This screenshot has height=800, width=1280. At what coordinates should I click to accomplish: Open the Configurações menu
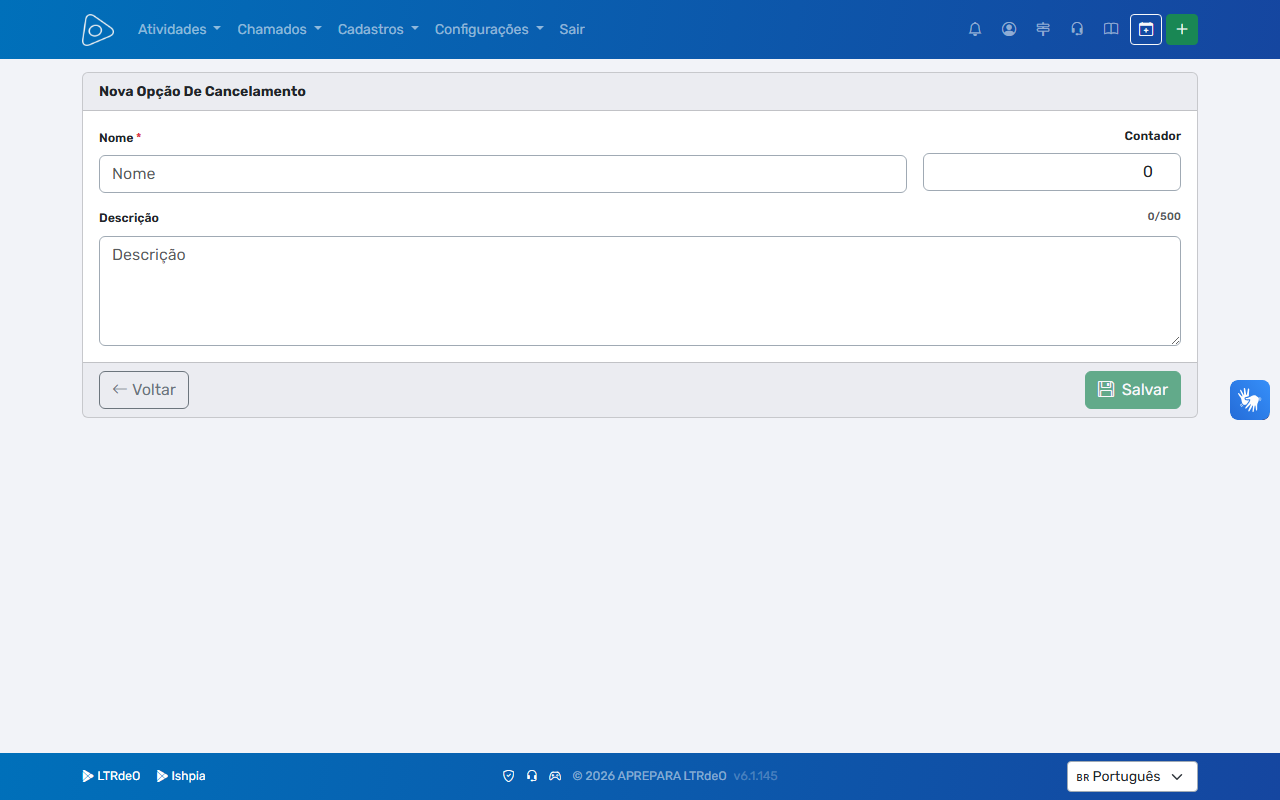click(x=489, y=29)
